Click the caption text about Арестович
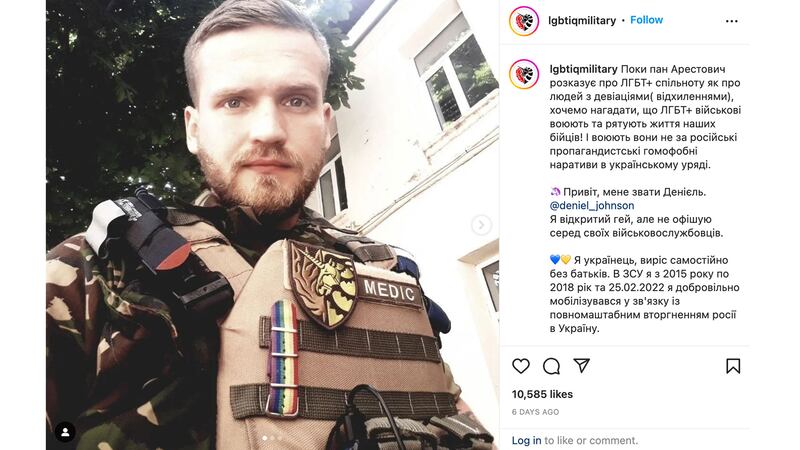 pyautogui.click(x=645, y=117)
